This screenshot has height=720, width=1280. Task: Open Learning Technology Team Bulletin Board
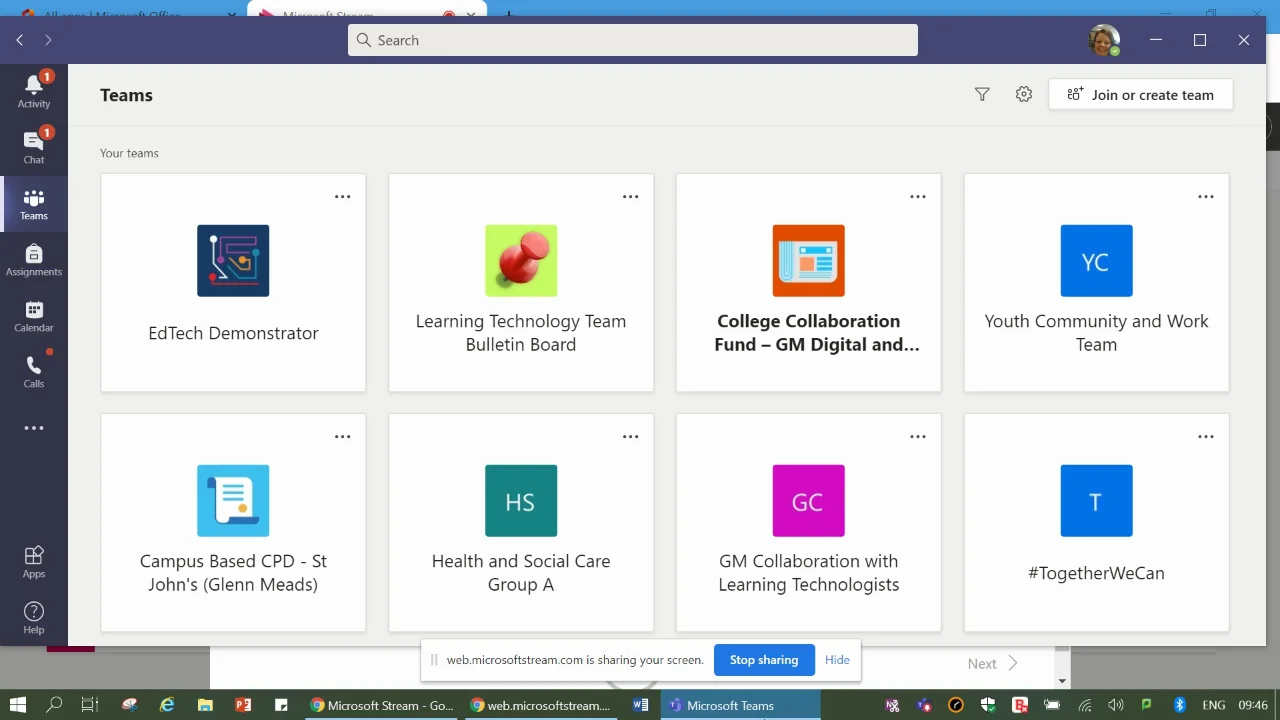521,283
